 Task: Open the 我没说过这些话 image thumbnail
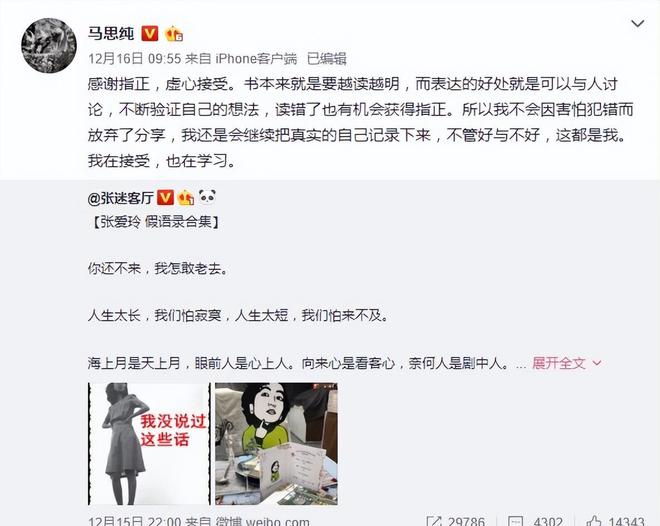coord(149,444)
